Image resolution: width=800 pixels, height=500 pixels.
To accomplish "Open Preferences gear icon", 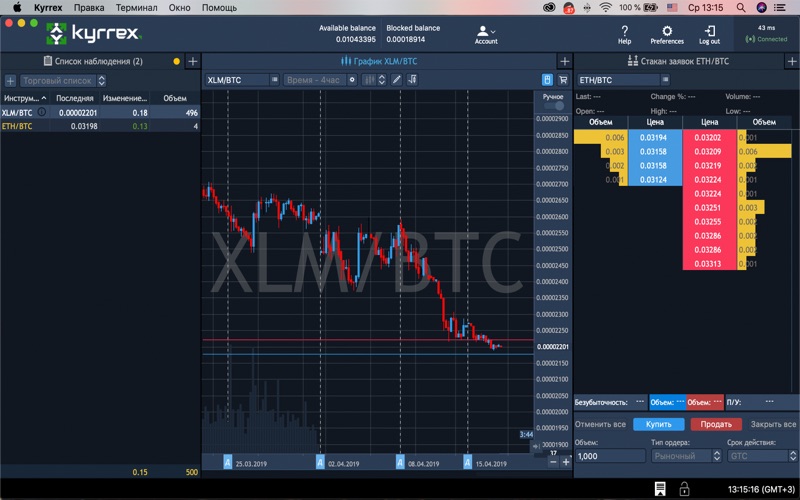I will click(x=667, y=34).
